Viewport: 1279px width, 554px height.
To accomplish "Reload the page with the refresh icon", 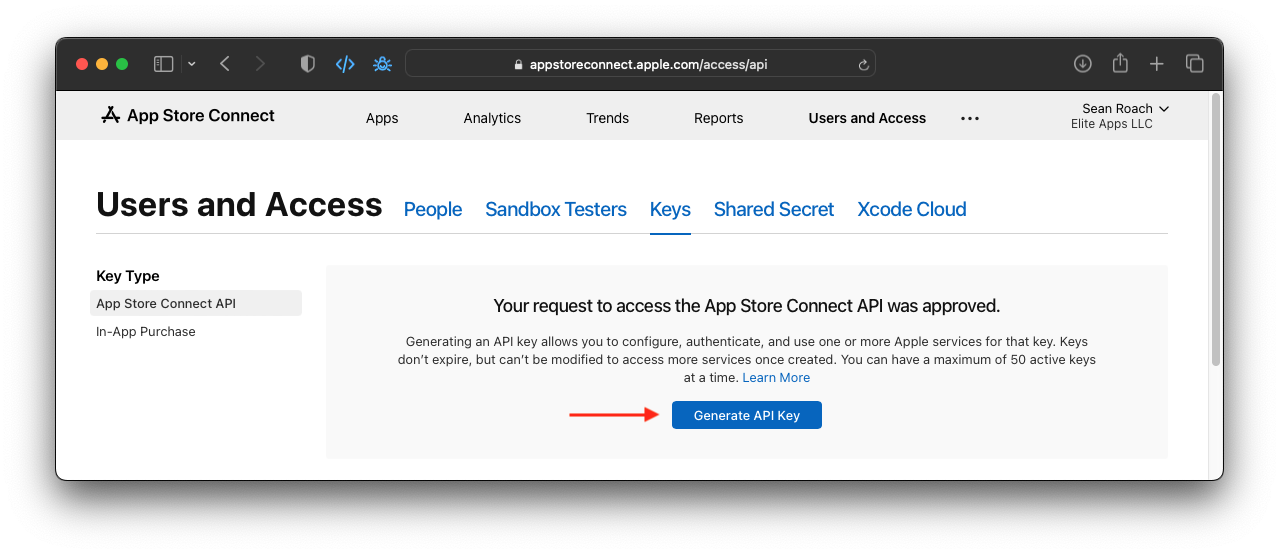I will coord(863,64).
